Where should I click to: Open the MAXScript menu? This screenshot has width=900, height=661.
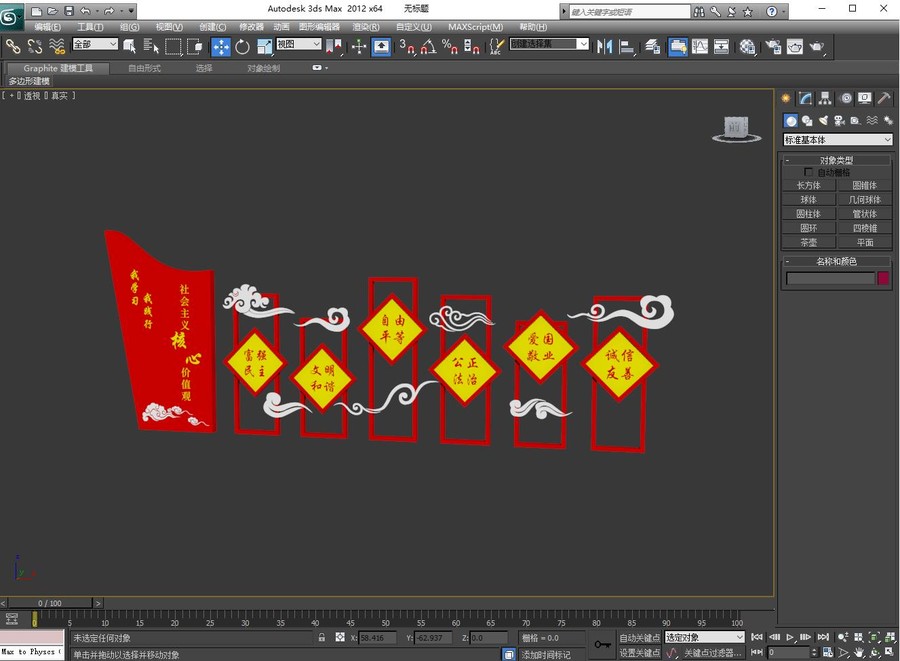click(475, 27)
